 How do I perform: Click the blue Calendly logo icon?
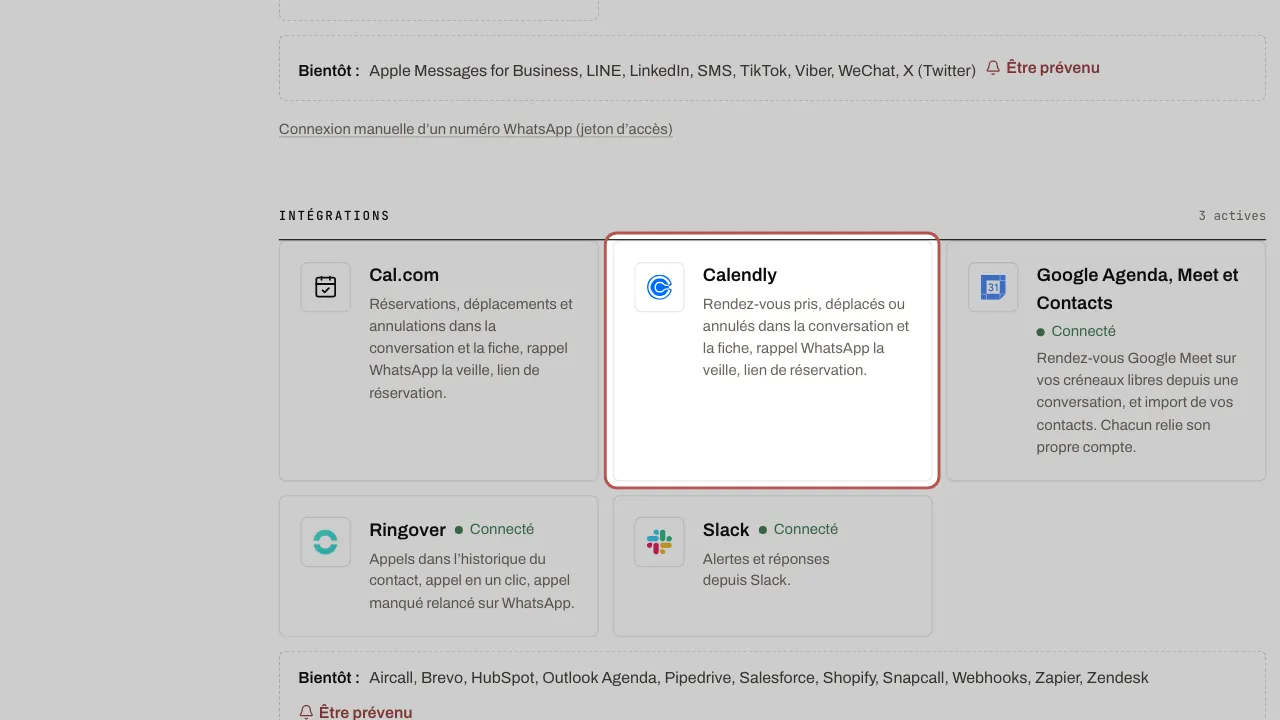[659, 287]
